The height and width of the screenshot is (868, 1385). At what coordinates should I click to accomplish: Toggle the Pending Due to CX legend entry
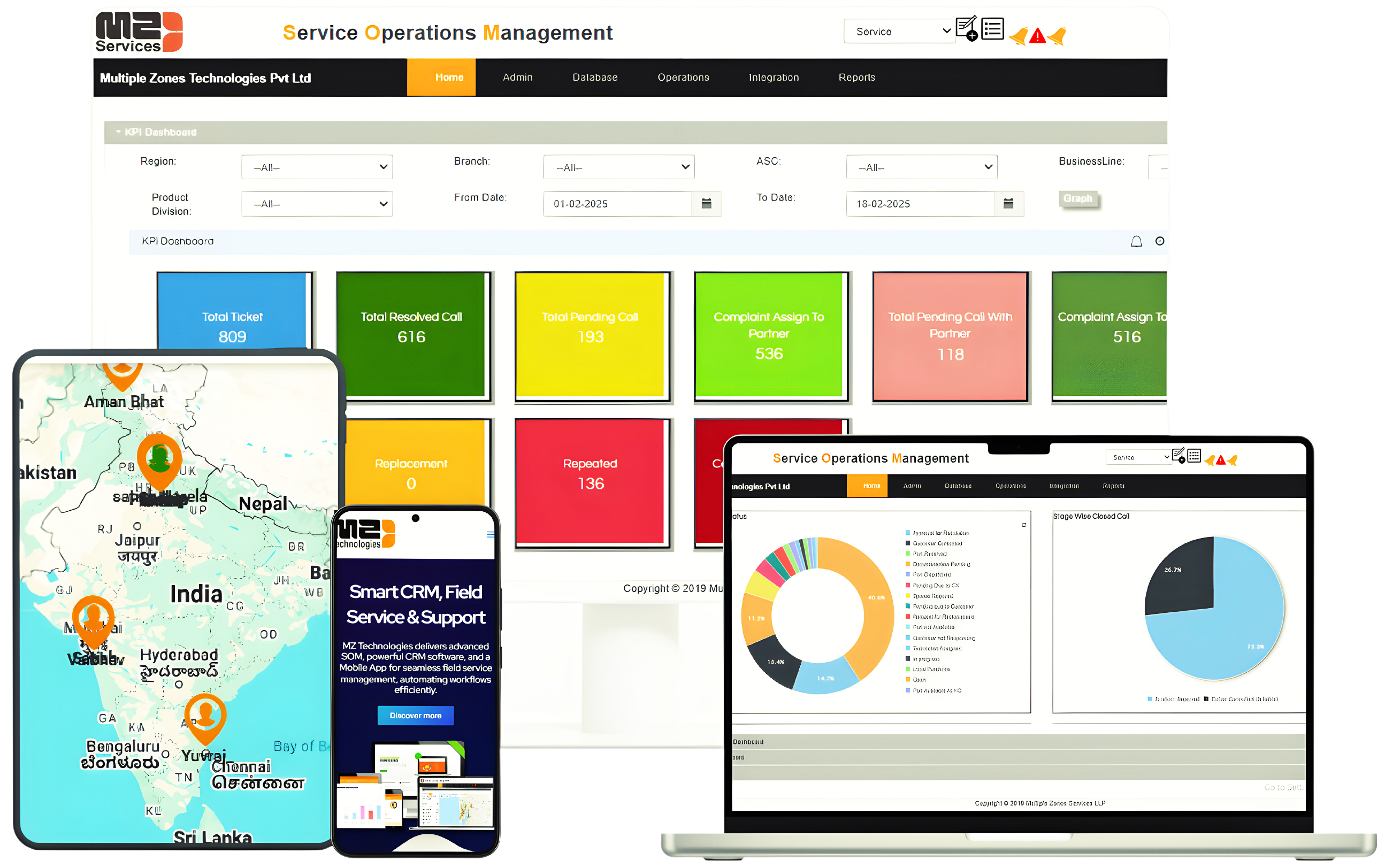pyautogui.click(x=932, y=586)
